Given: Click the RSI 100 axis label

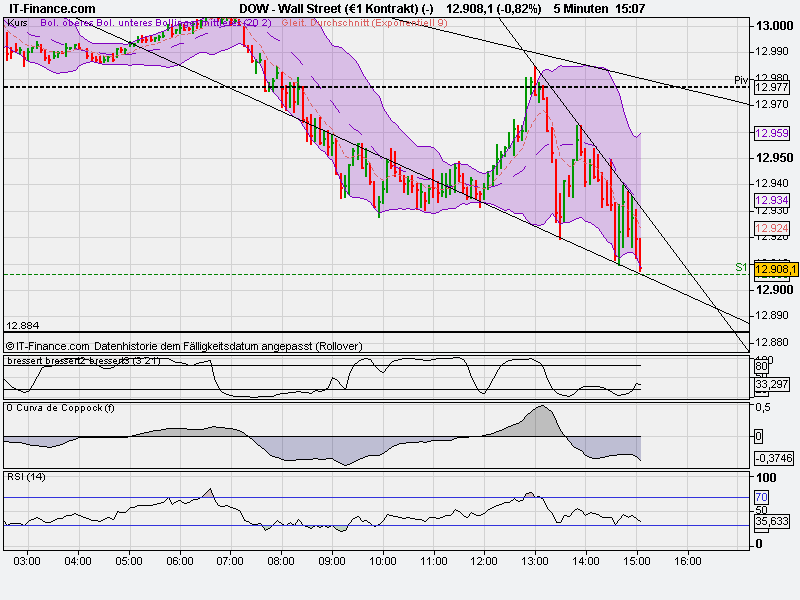Looking at the screenshot, I should click(x=766, y=478).
